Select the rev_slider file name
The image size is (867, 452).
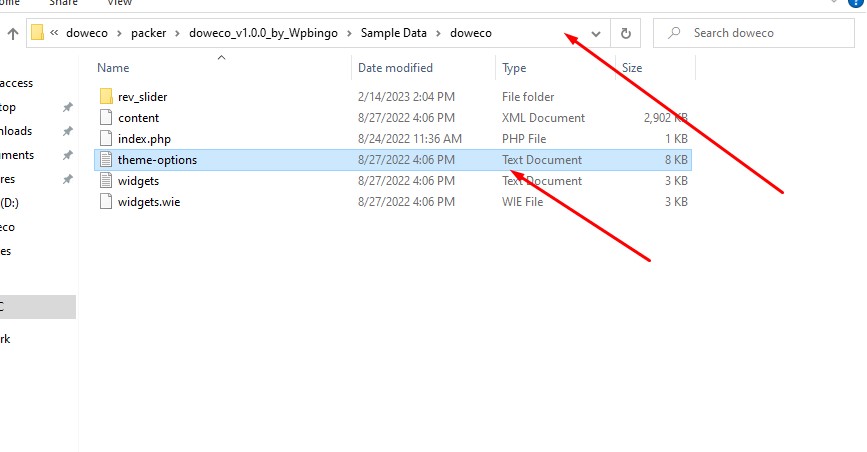pyautogui.click(x=143, y=97)
